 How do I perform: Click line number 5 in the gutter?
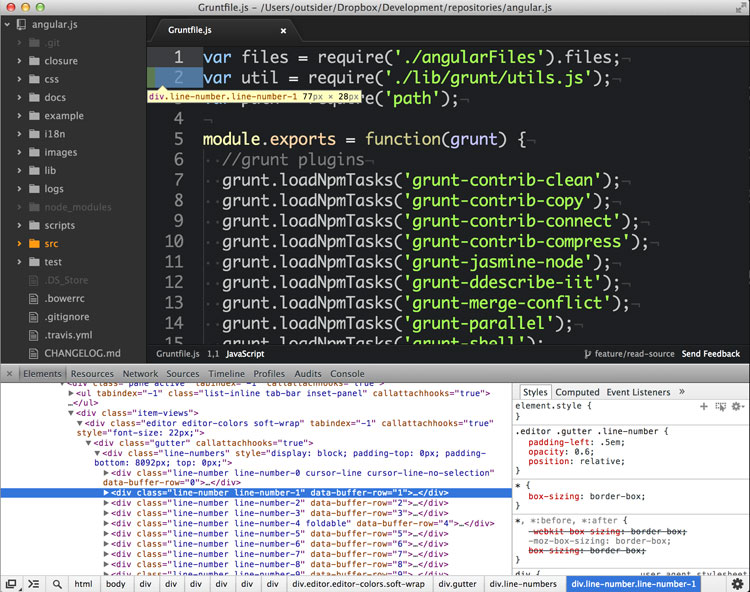coord(178,139)
